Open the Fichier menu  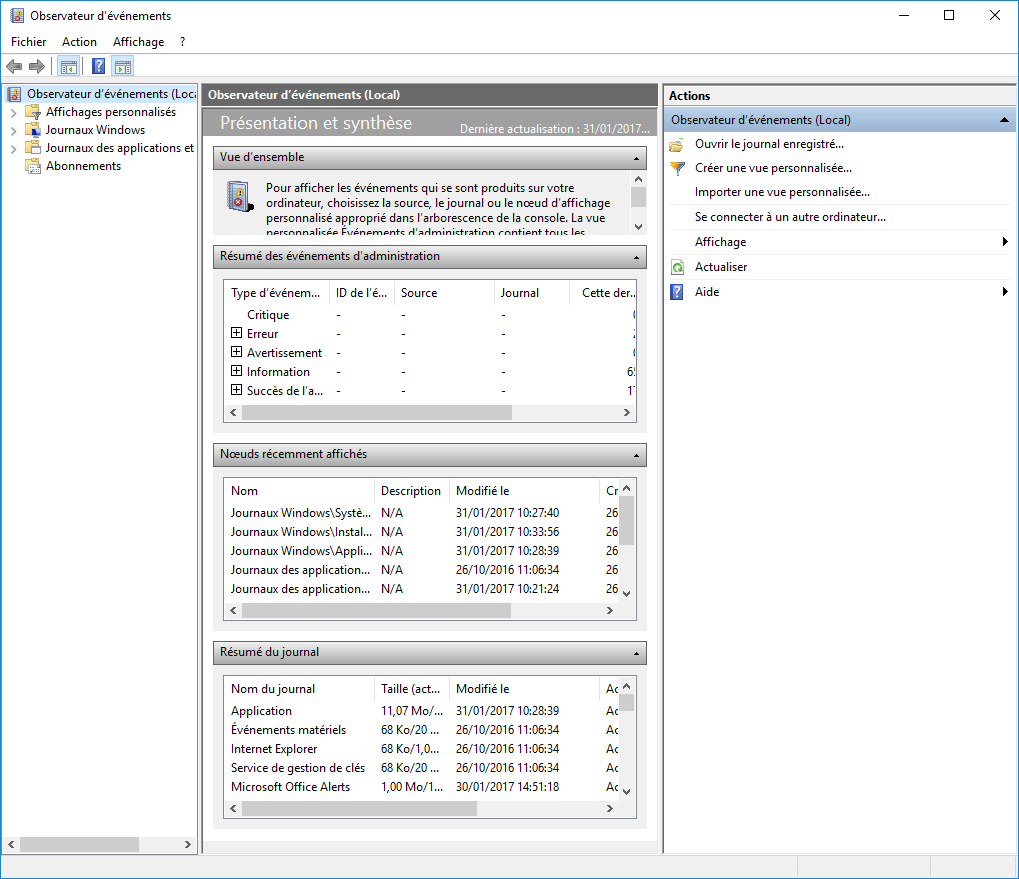[29, 42]
